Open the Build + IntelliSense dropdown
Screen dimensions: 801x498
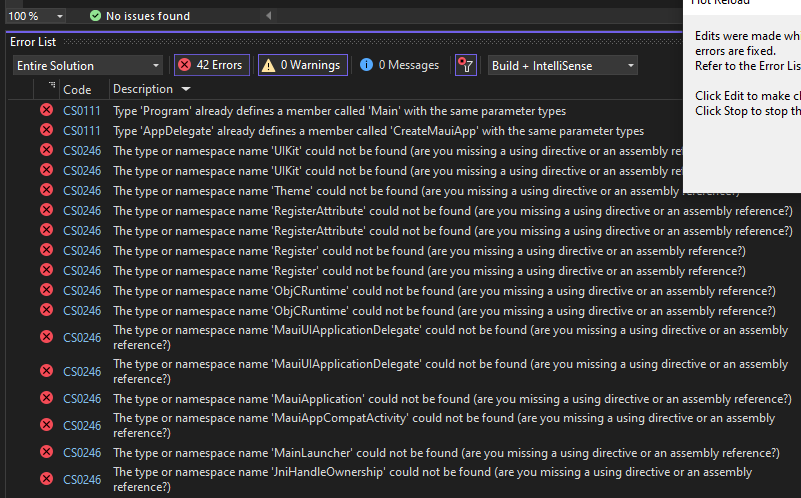coord(562,66)
